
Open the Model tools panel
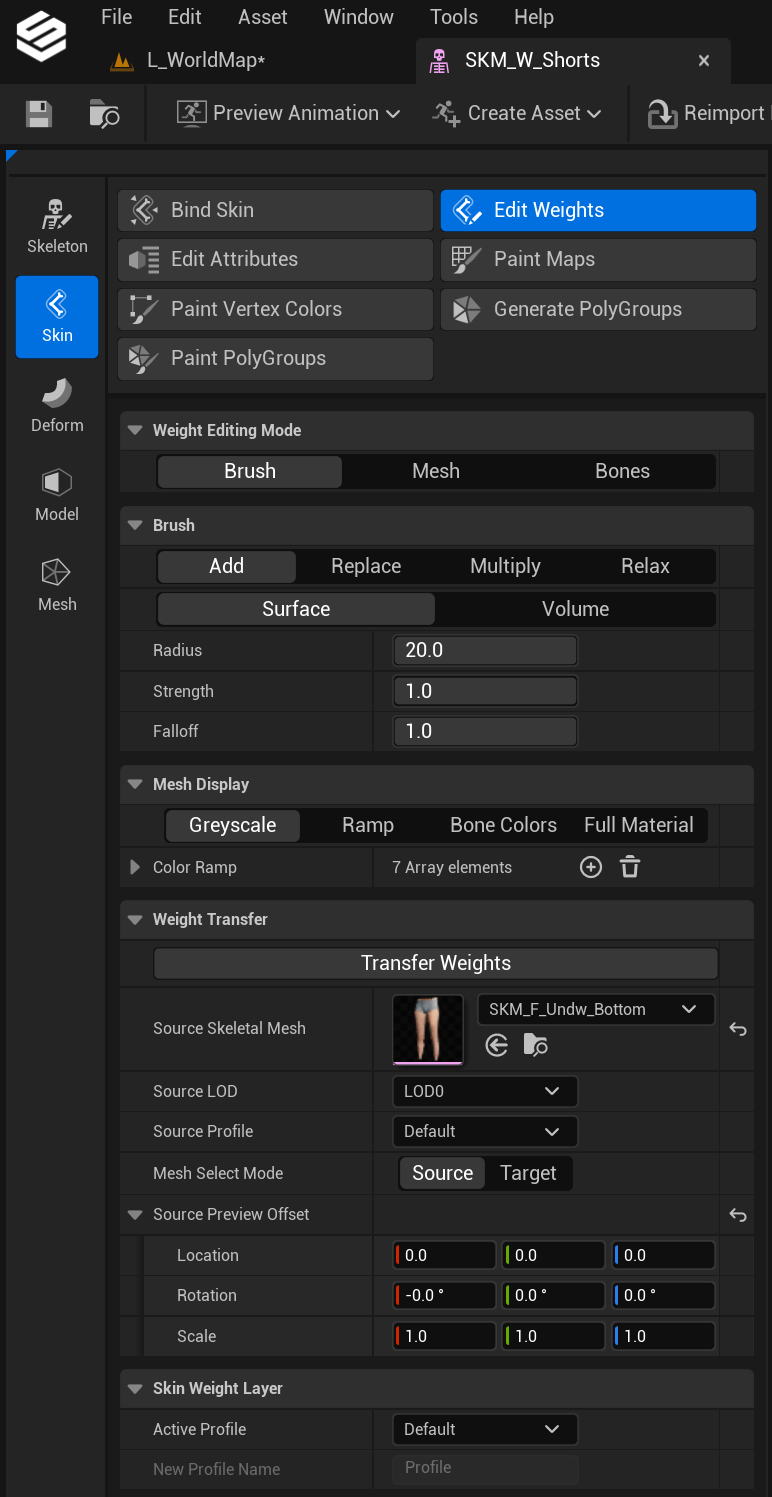pyautogui.click(x=57, y=494)
